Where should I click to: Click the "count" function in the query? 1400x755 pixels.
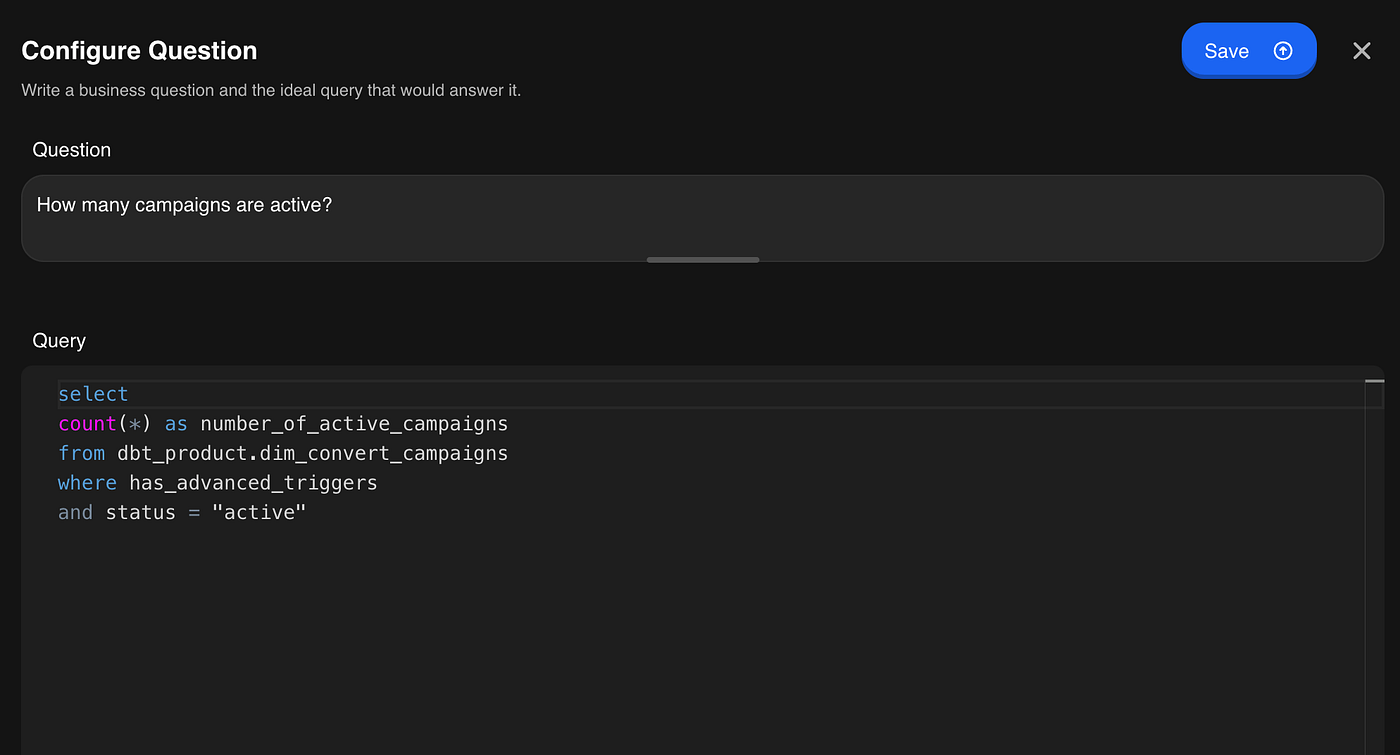click(x=87, y=424)
